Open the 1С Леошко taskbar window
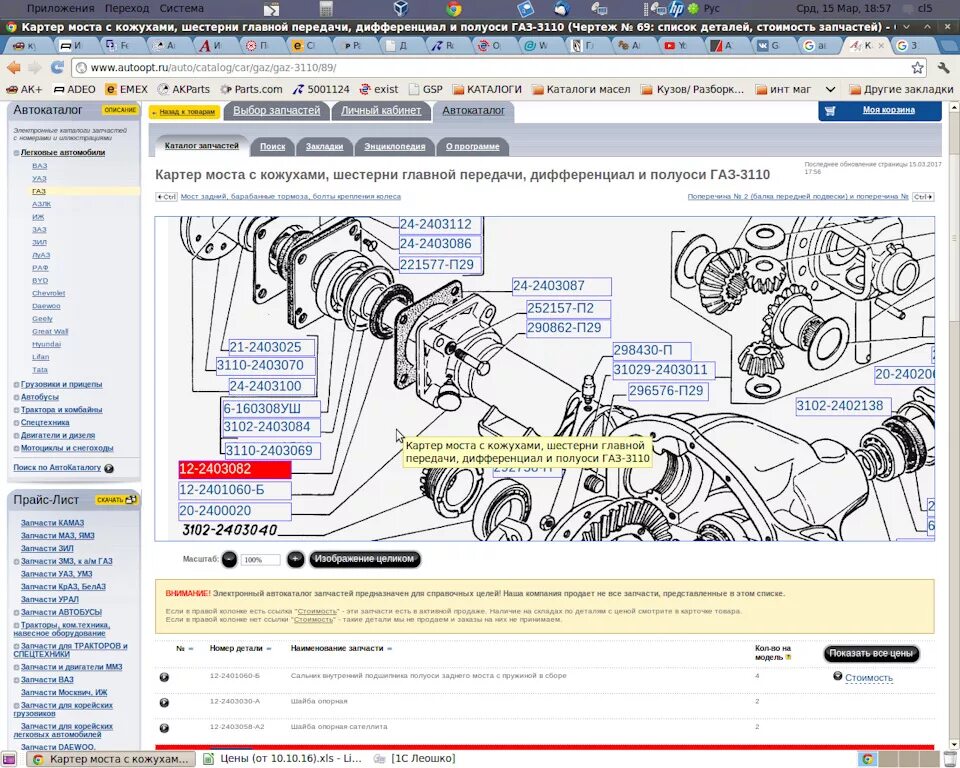The width and height of the screenshot is (960, 768). click(416, 759)
